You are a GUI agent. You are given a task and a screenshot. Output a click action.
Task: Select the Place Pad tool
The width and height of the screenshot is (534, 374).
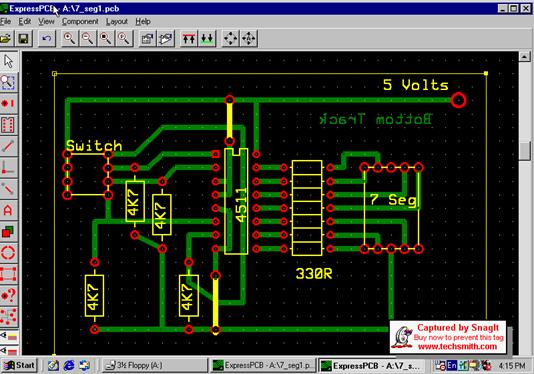pyautogui.click(x=9, y=103)
